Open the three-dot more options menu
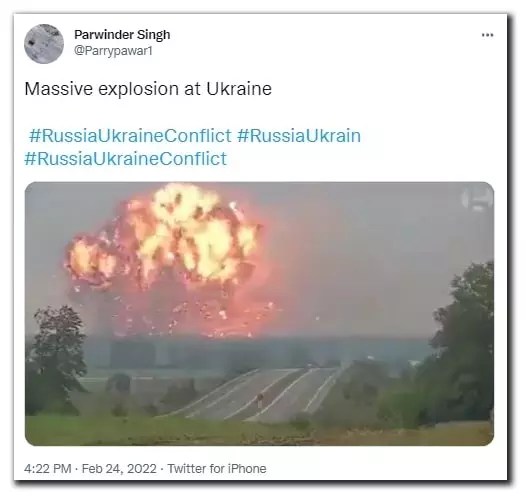 [x=487, y=35]
